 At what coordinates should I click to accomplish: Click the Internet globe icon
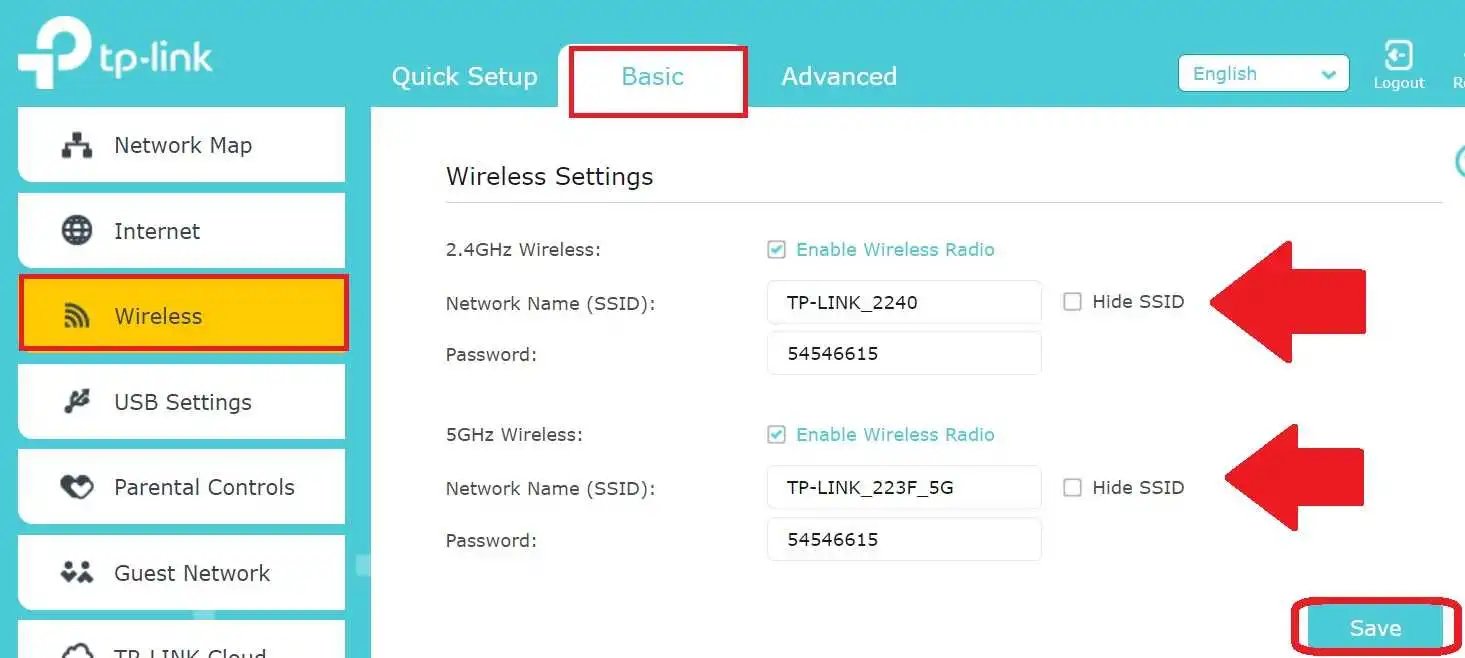coord(77,231)
